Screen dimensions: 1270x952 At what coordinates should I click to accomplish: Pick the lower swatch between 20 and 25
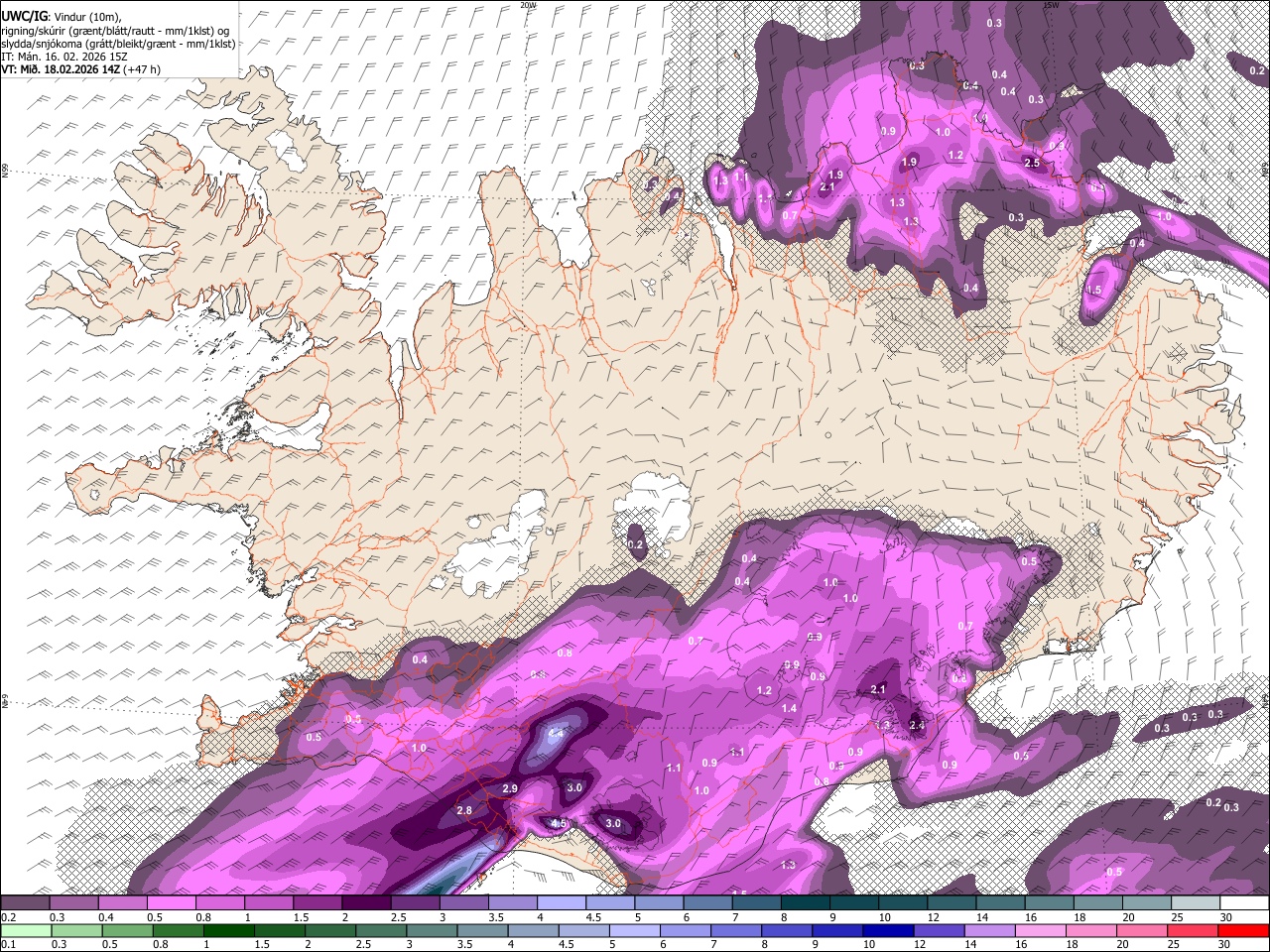(x=1143, y=930)
